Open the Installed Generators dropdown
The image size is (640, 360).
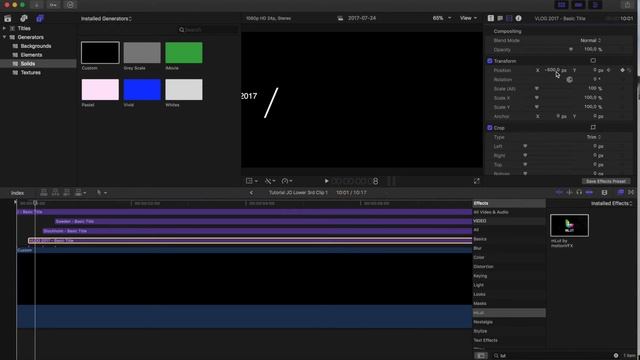[x=106, y=19]
